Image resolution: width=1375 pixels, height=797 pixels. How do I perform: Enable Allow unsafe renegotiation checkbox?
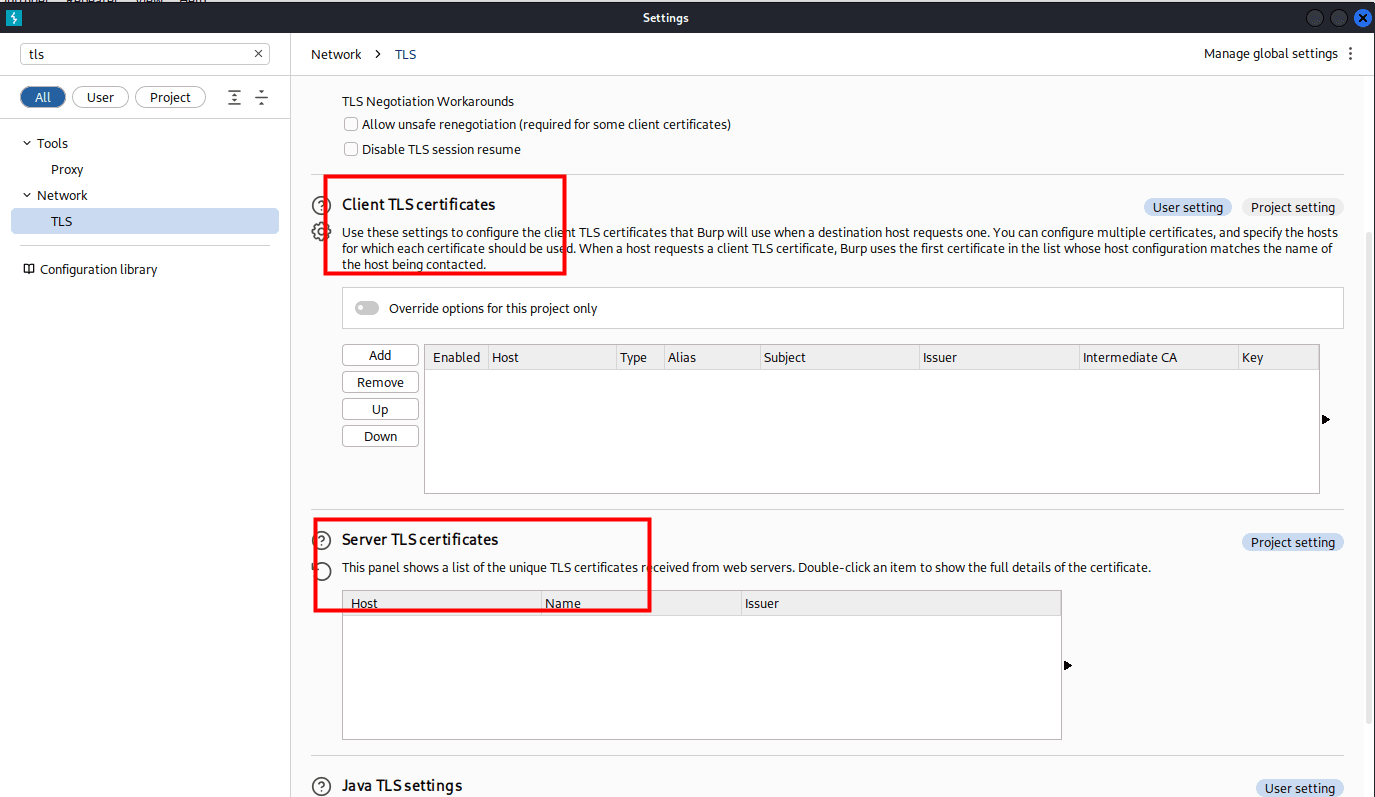coord(351,125)
